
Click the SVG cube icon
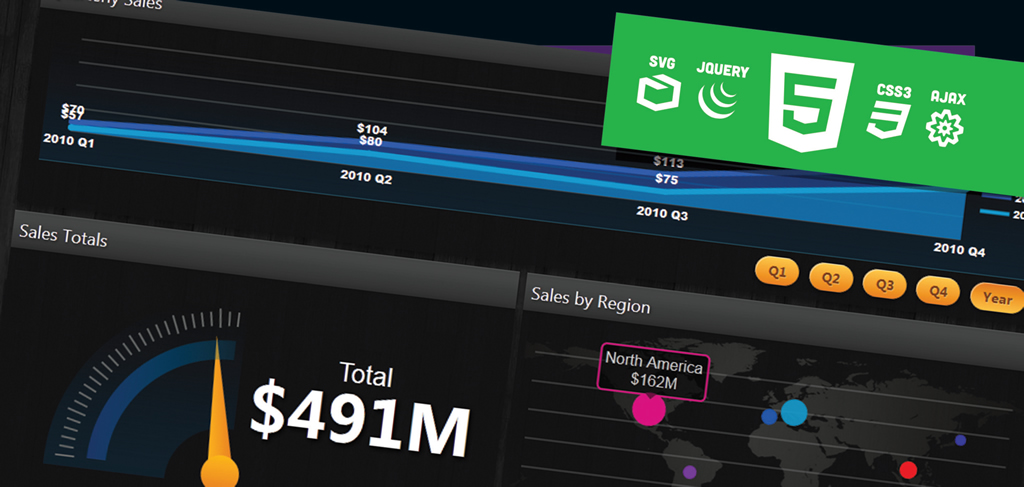656,93
